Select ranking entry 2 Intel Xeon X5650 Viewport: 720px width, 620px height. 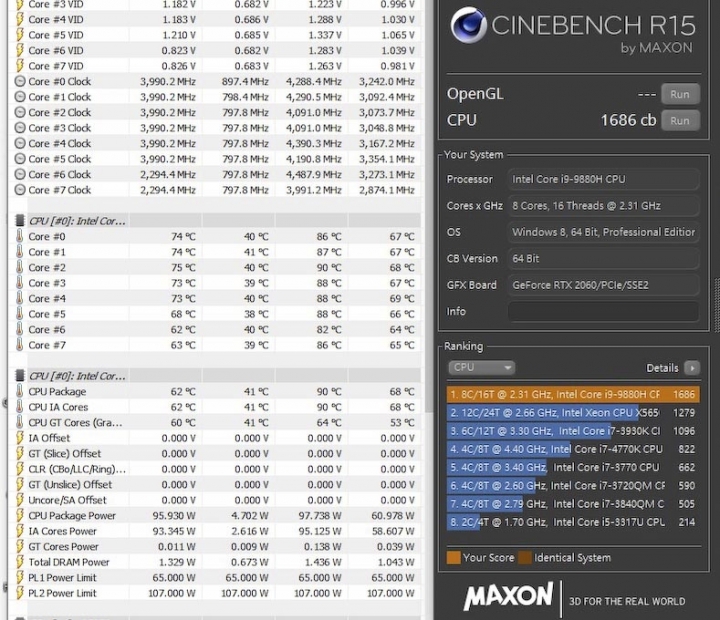(573, 413)
